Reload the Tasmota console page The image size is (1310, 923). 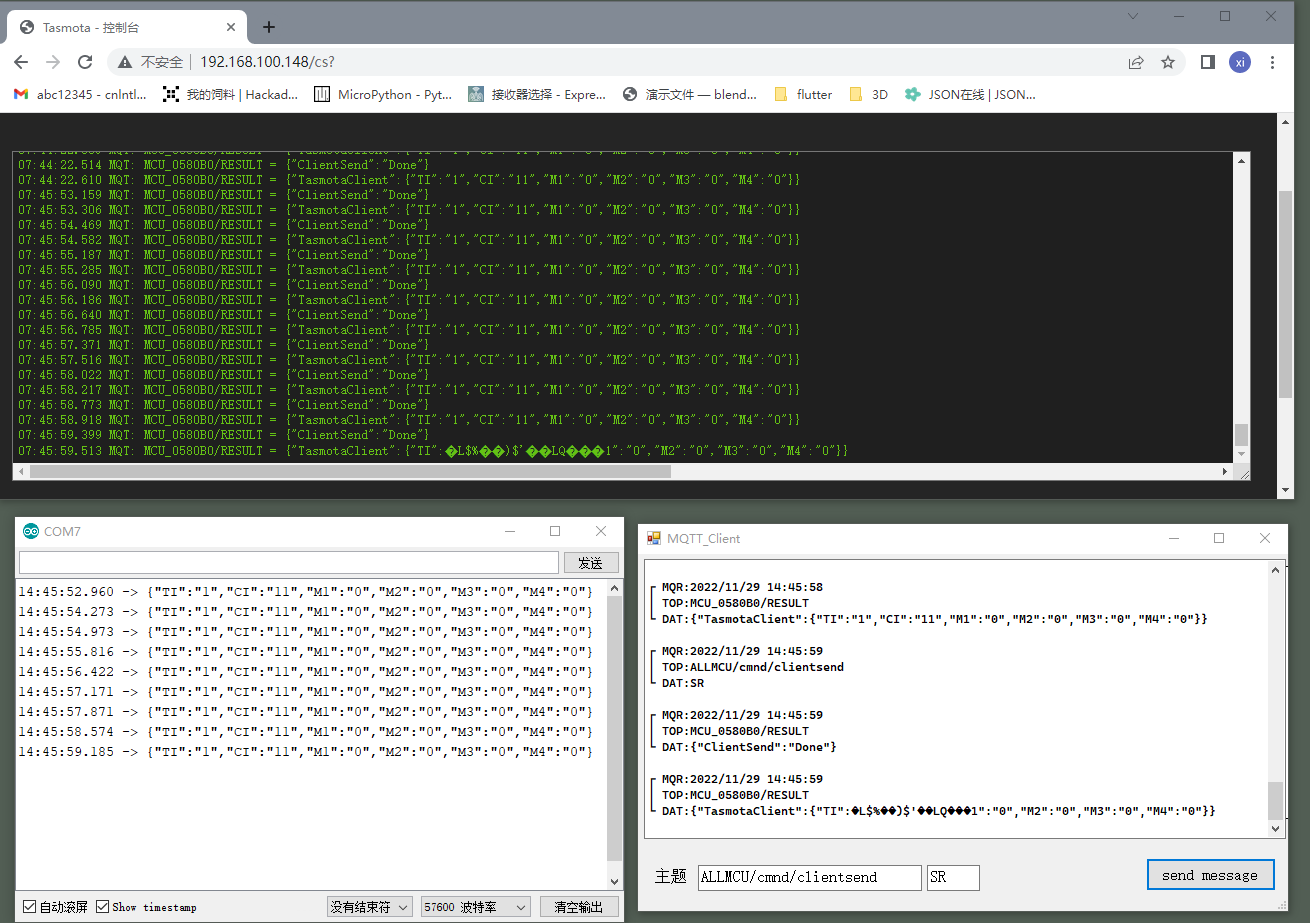[85, 62]
